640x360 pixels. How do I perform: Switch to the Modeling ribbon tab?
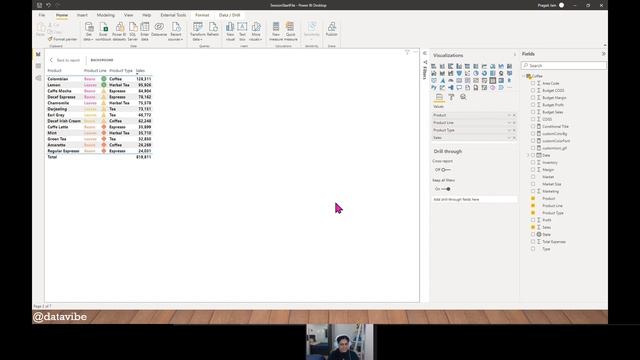click(106, 15)
